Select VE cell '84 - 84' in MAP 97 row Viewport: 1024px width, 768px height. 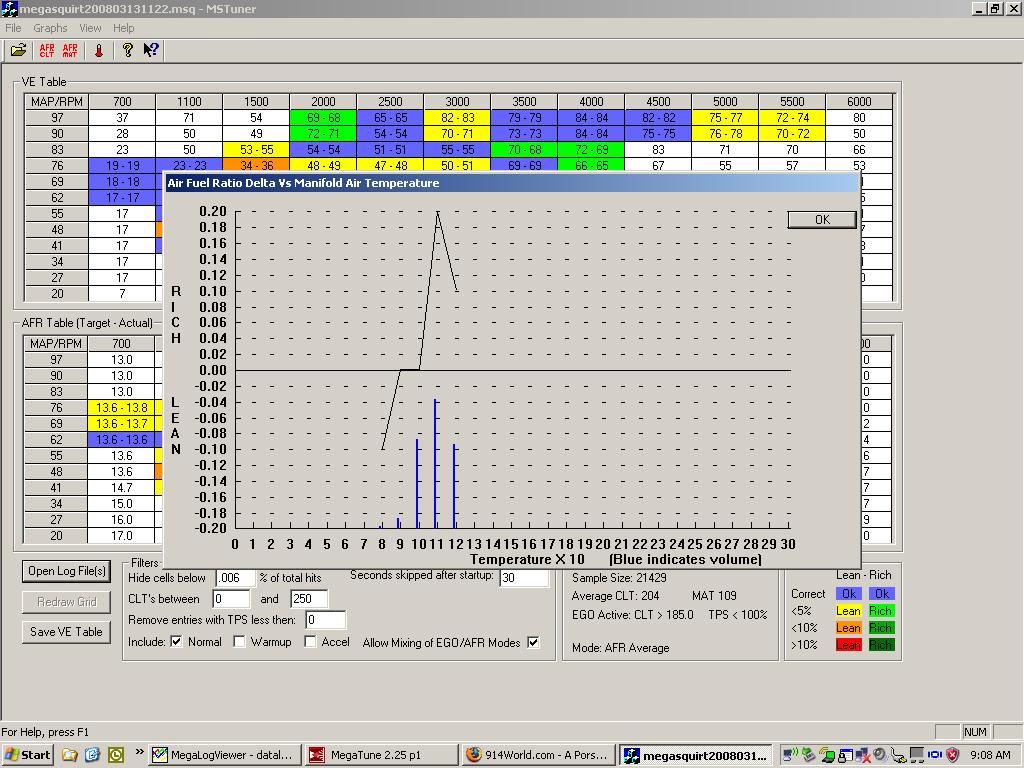tap(591, 118)
